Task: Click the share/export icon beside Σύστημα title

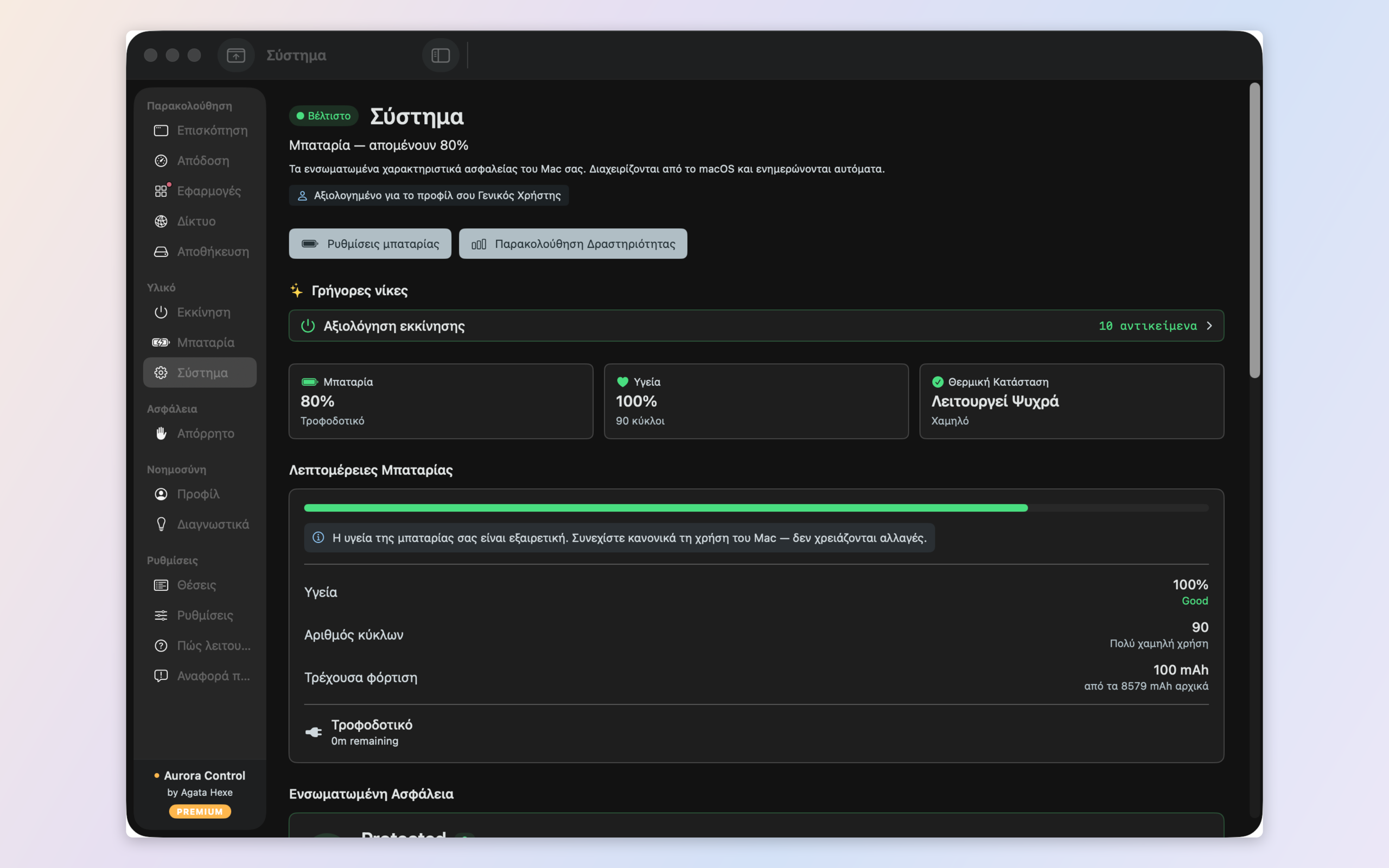Action: (x=236, y=55)
